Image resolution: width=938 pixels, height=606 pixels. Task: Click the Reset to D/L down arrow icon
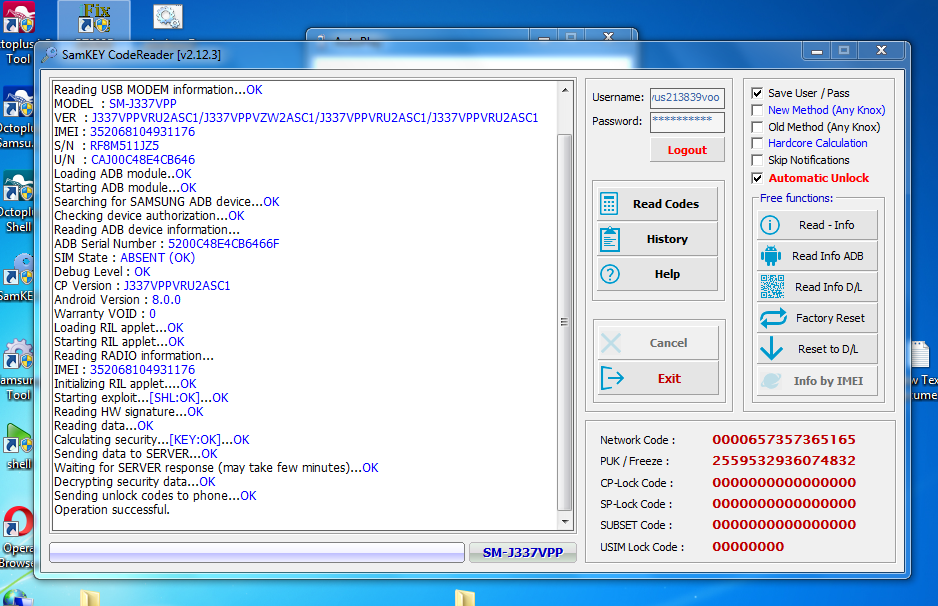pos(771,348)
